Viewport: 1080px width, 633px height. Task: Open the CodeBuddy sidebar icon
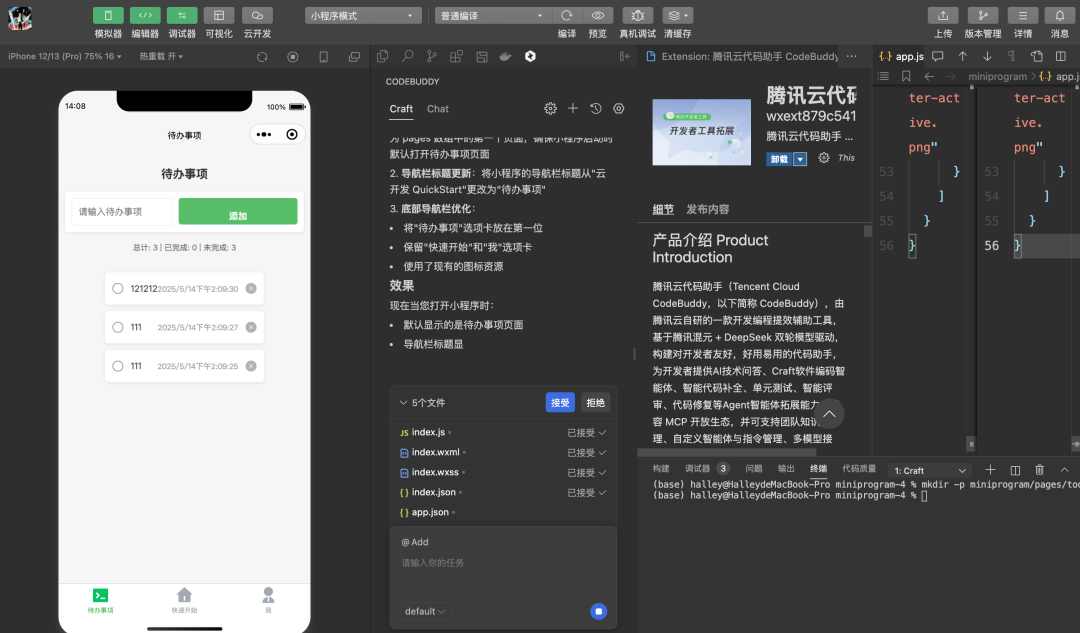coord(530,56)
